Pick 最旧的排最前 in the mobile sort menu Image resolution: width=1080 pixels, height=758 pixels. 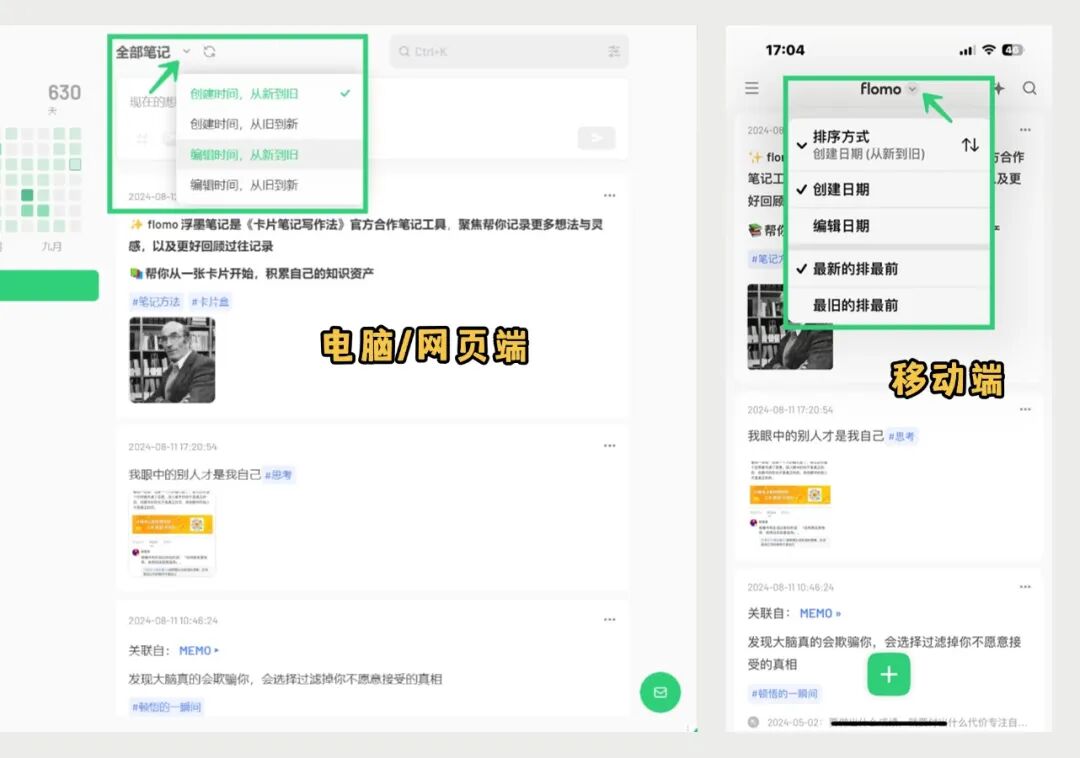(x=889, y=305)
